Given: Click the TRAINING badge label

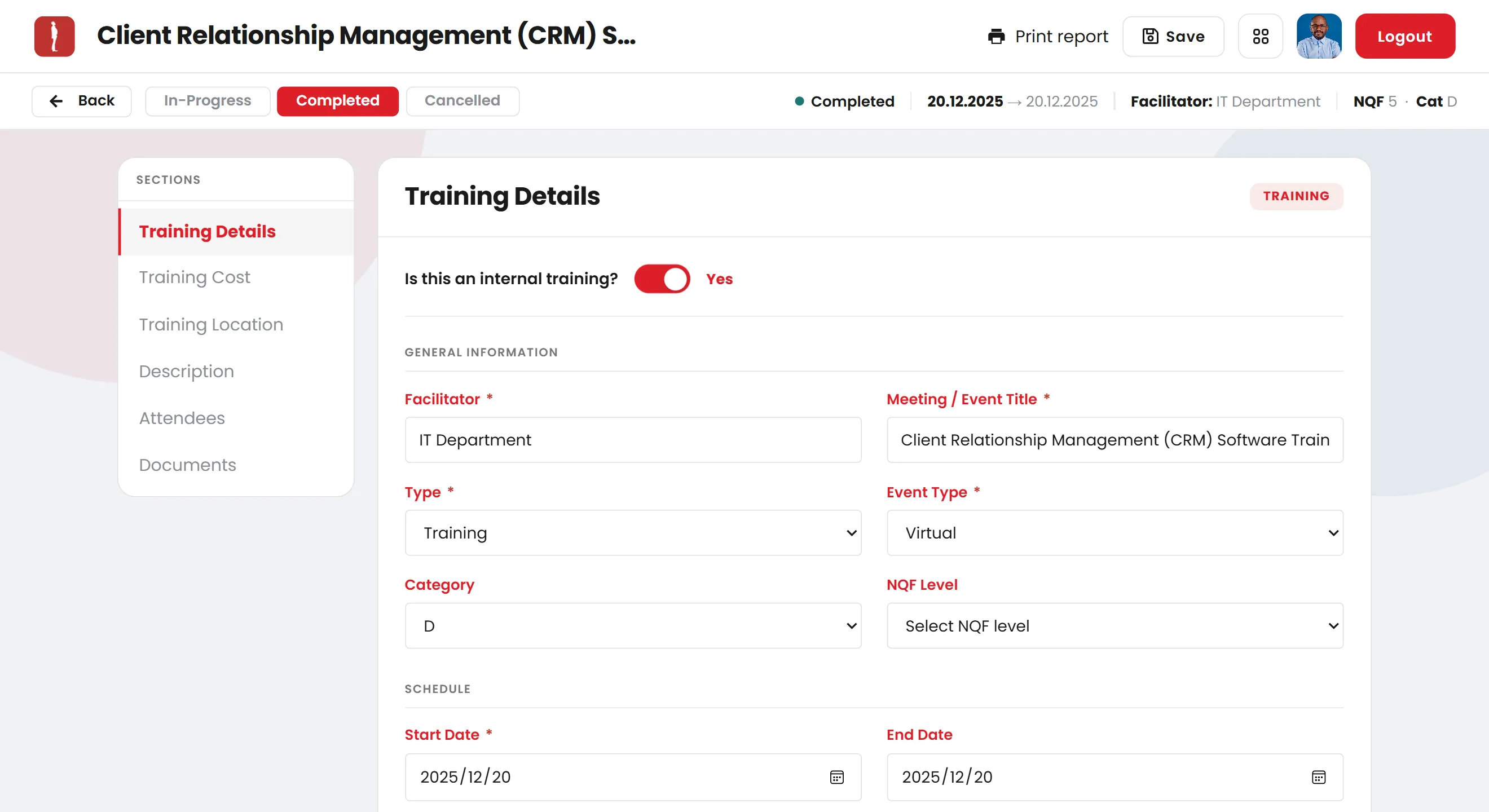Looking at the screenshot, I should [1296, 196].
